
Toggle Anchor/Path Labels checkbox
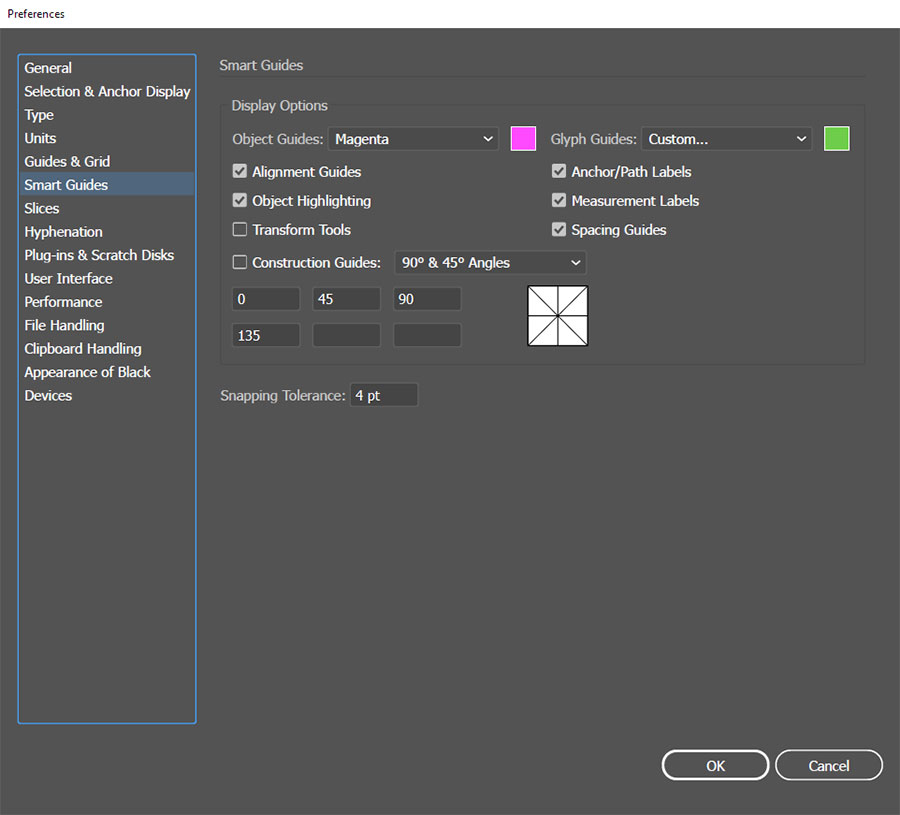(x=559, y=172)
